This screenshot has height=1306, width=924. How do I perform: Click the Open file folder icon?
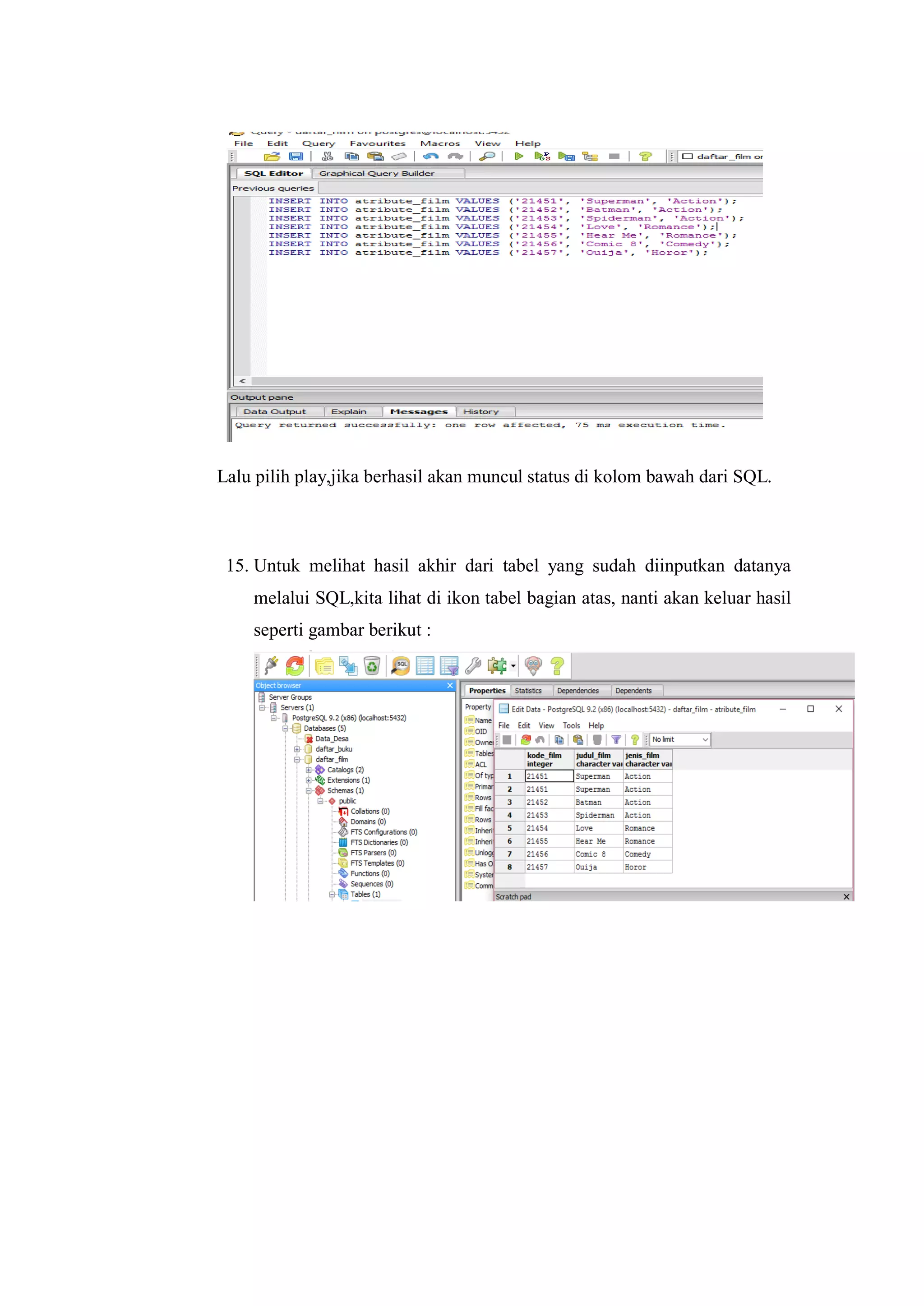click(x=272, y=157)
